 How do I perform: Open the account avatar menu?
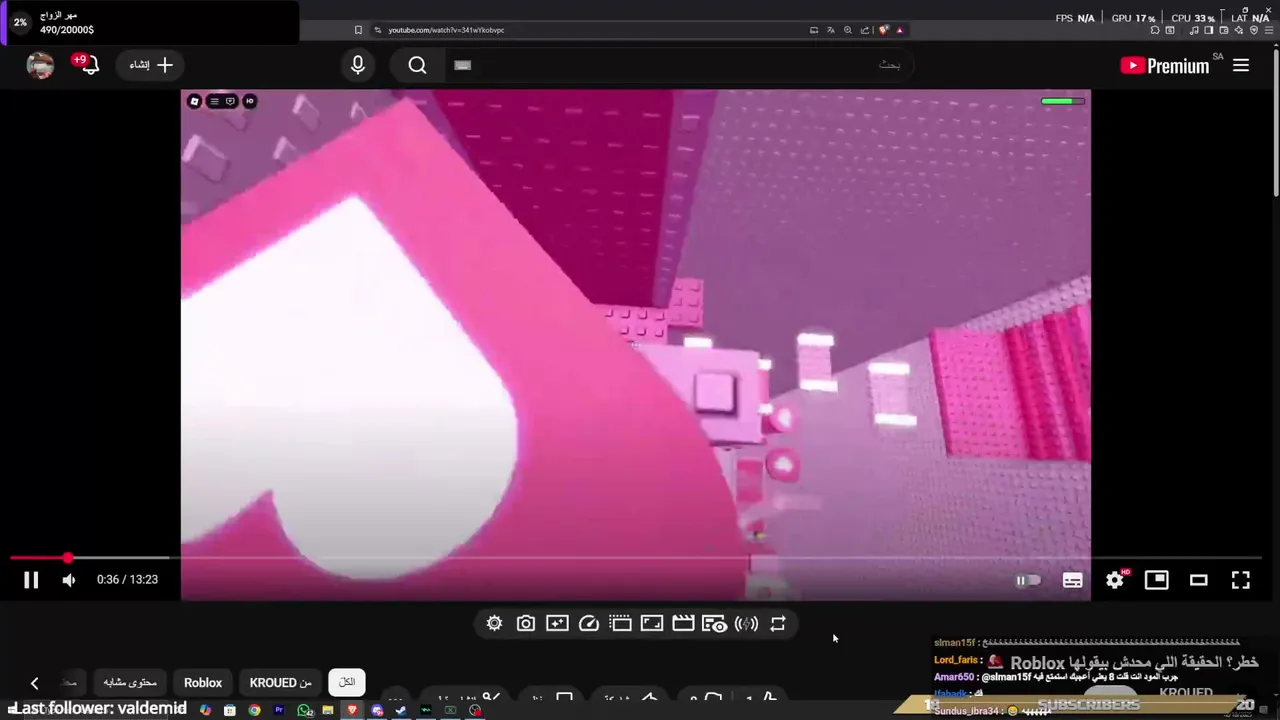[x=40, y=65]
